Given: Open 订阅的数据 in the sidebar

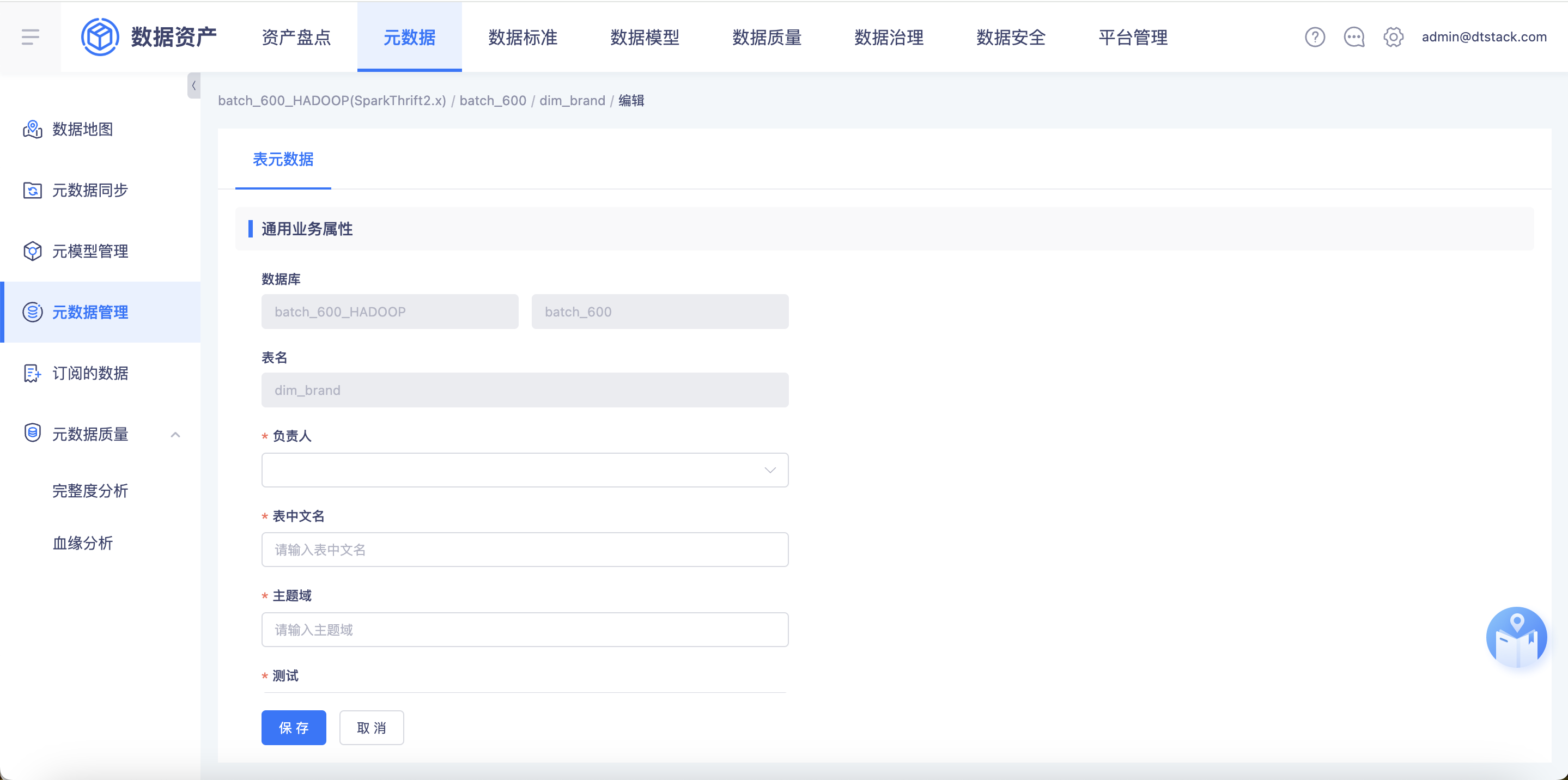Looking at the screenshot, I should pos(90,373).
